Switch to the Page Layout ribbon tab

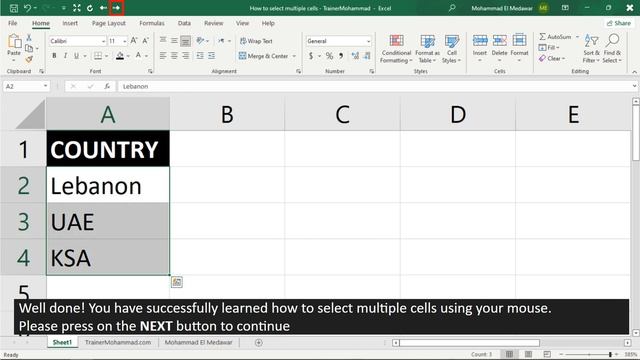109,23
